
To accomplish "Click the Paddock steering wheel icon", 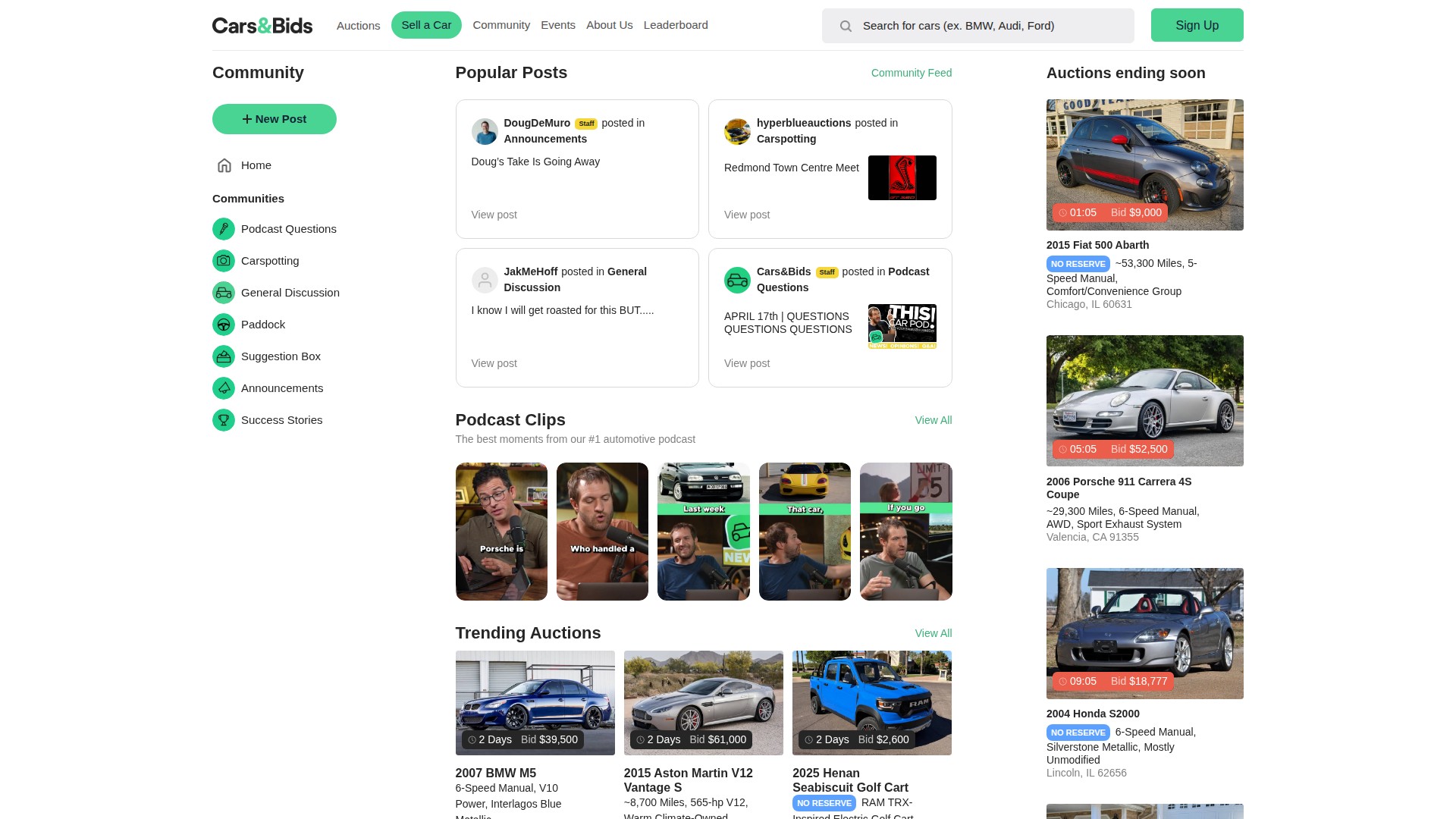I will coord(224,325).
